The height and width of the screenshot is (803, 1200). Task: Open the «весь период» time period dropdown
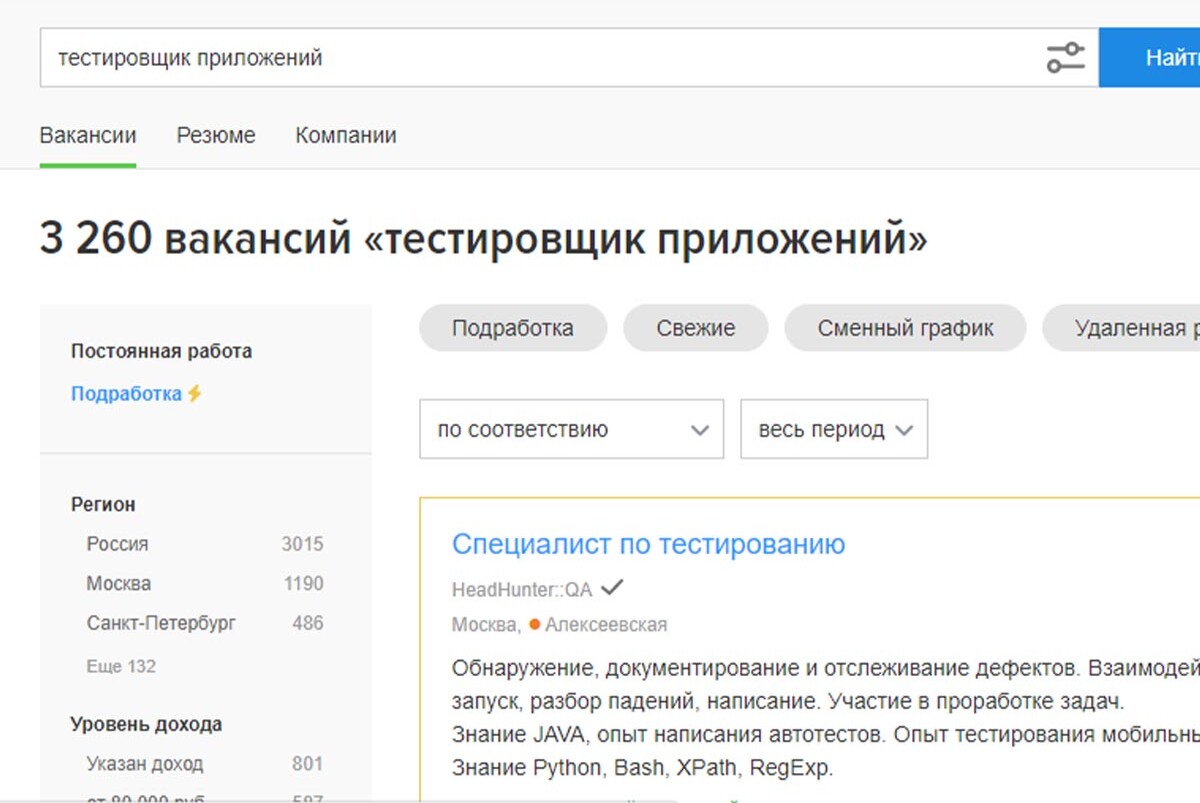coord(833,428)
